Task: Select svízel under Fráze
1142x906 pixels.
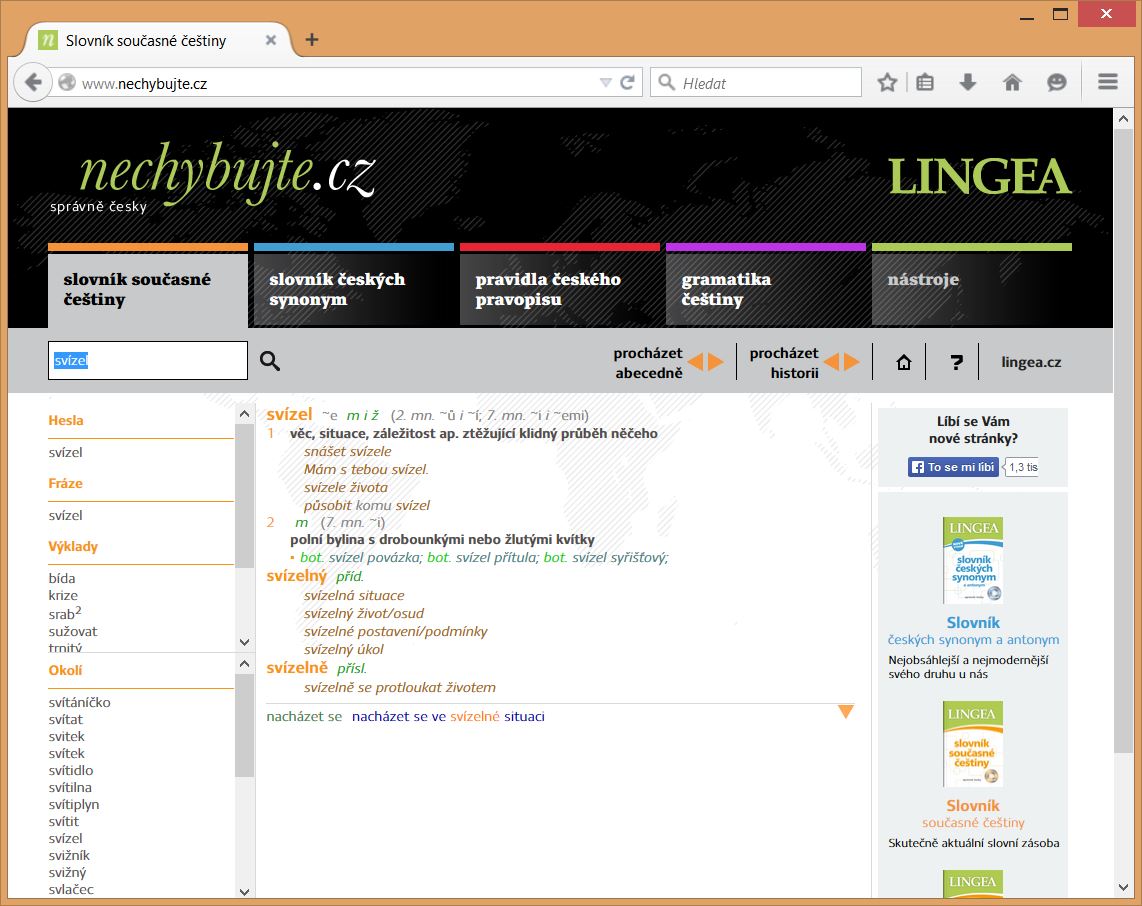Action: (66, 515)
